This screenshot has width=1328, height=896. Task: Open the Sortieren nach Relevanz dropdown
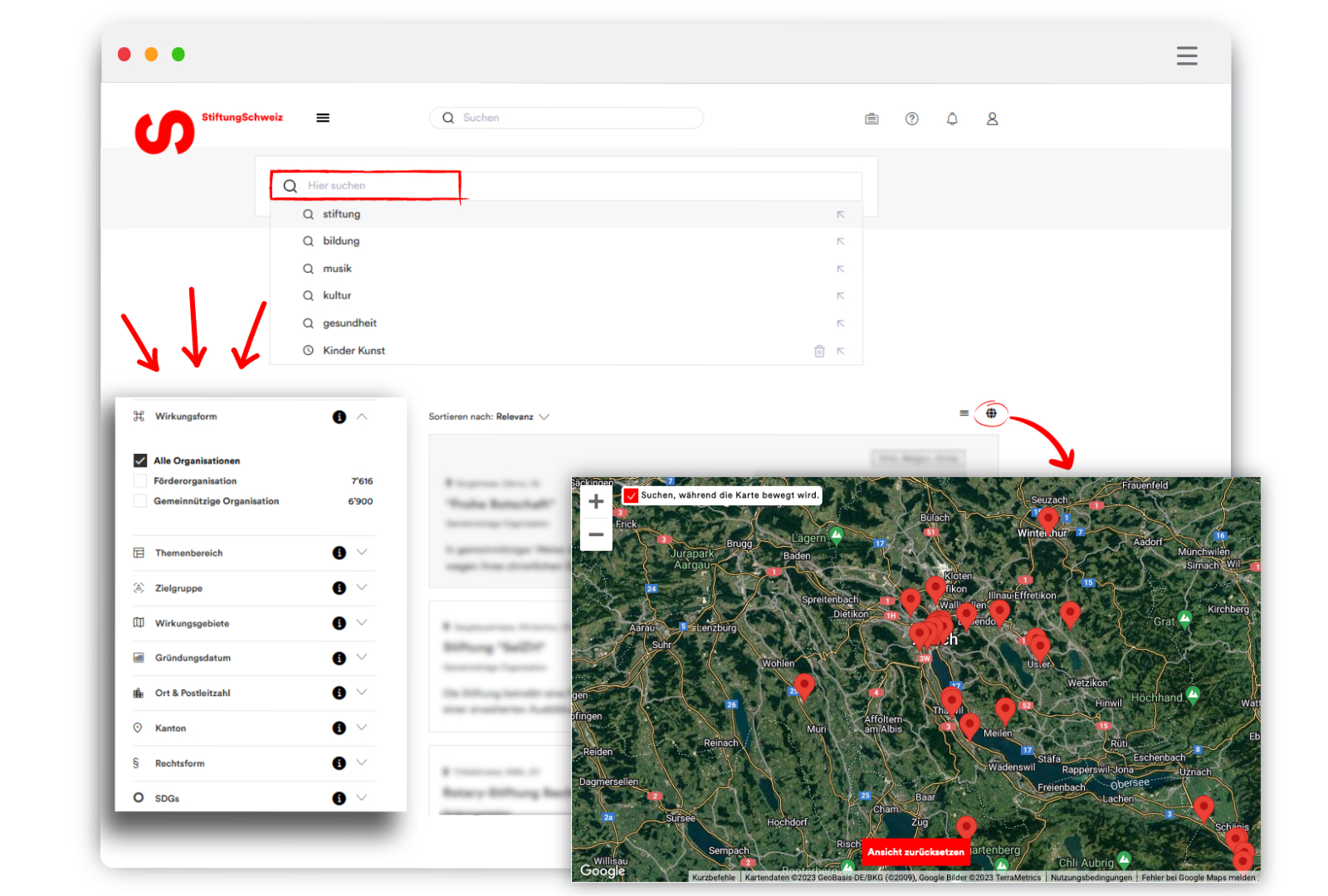[489, 416]
